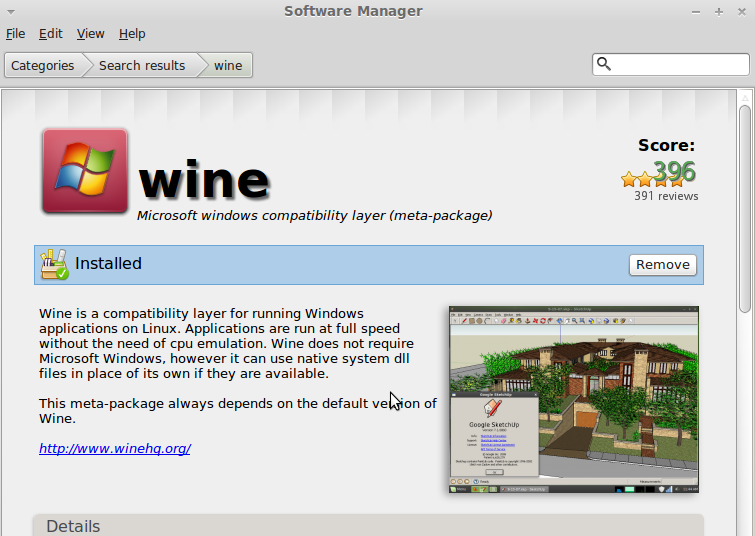Click the 391 reviews text
This screenshot has height=536, width=755.
[666, 196]
